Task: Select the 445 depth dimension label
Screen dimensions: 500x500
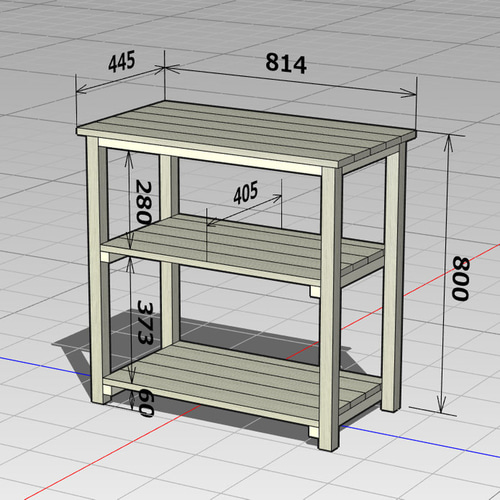Action: pyautogui.click(x=122, y=61)
